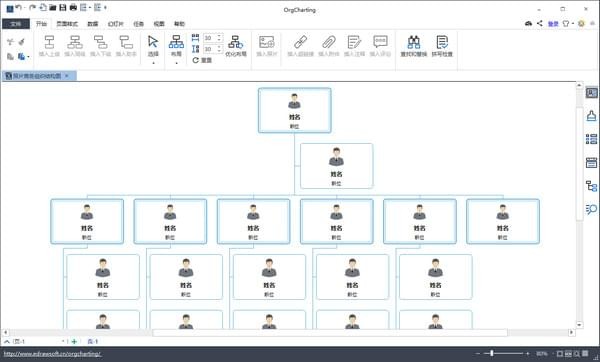This screenshot has width=600, height=362.
Task: Open Find and Replace binoculars icon
Action: (x=414, y=42)
